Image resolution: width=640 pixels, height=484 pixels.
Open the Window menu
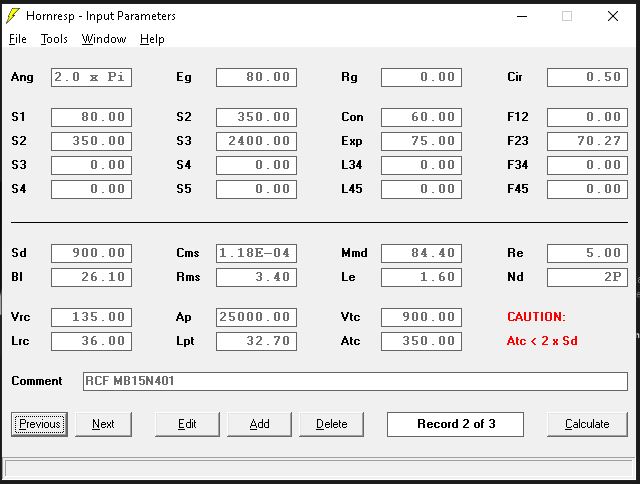[x=104, y=39]
